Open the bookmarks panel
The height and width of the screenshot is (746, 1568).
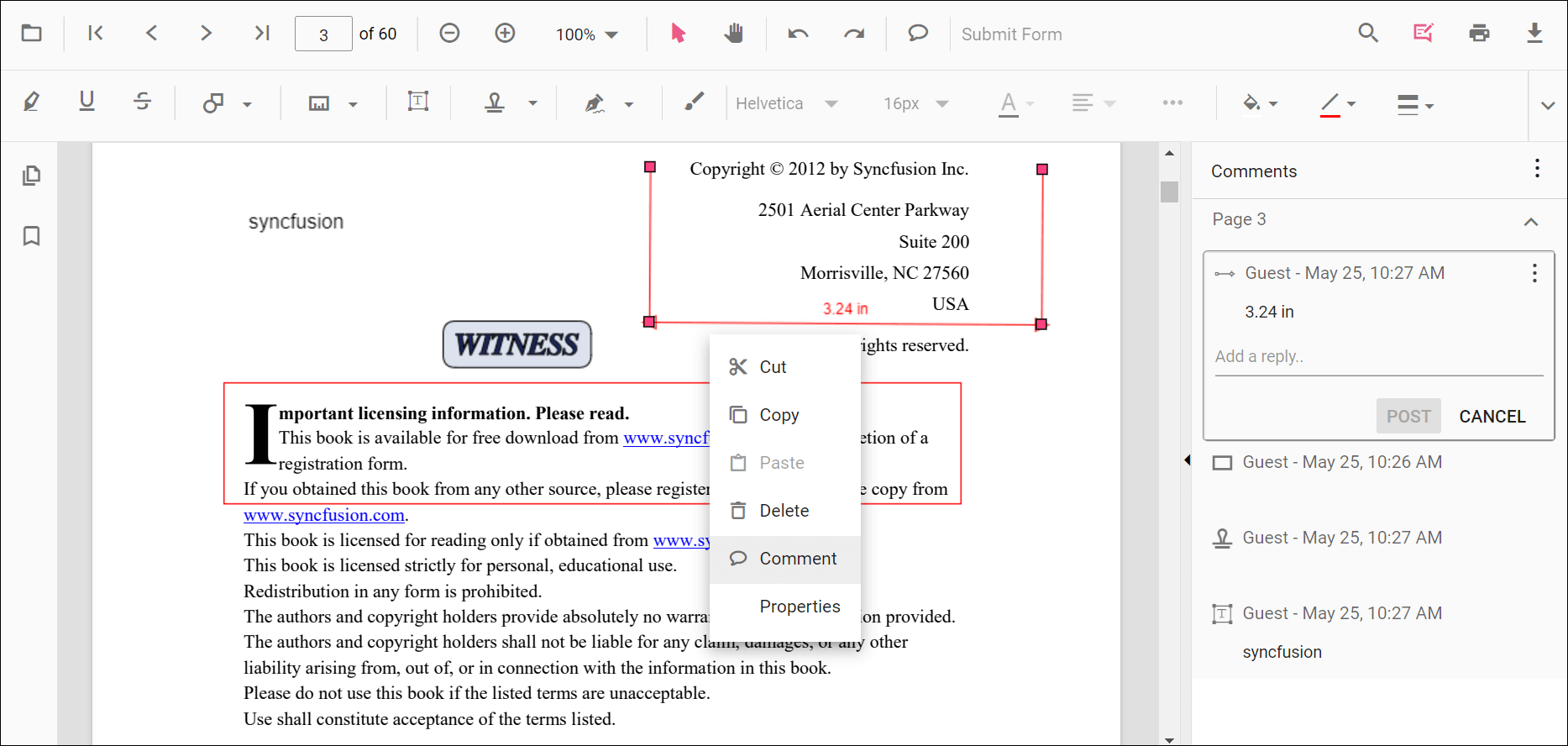(31, 236)
